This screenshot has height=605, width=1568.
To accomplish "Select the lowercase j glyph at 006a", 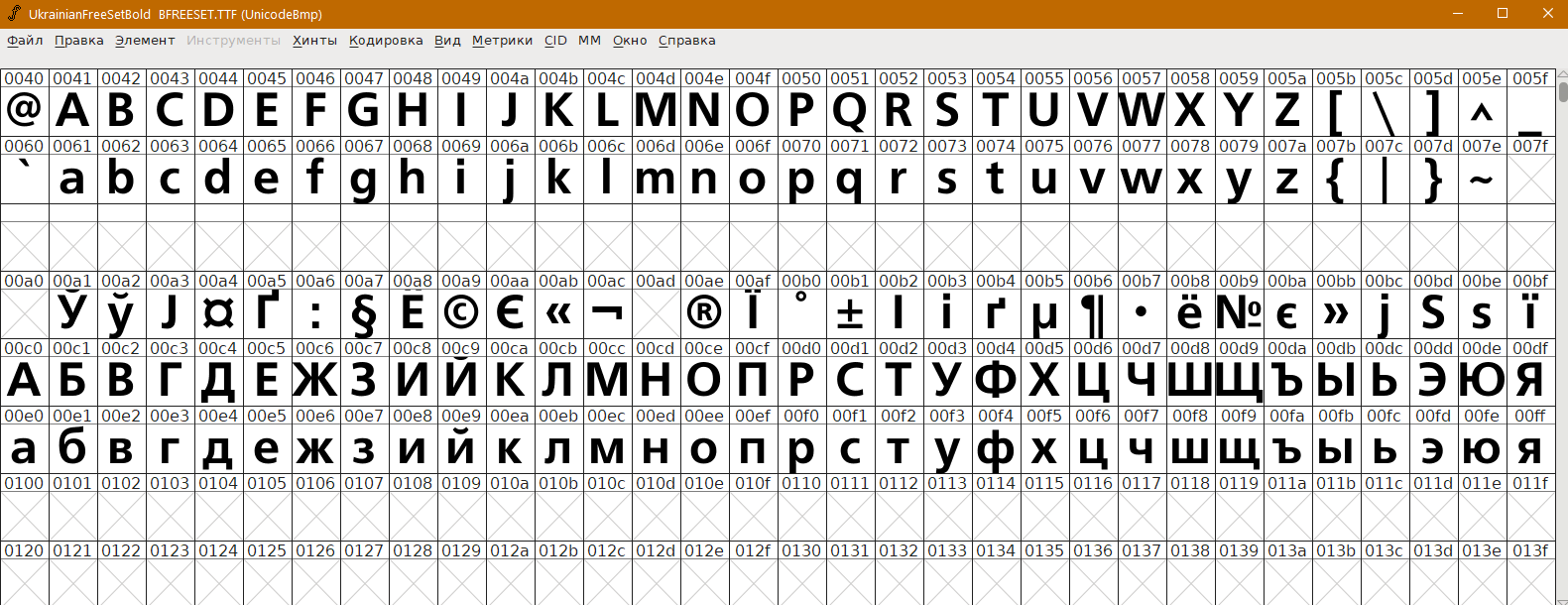I will tap(510, 179).
